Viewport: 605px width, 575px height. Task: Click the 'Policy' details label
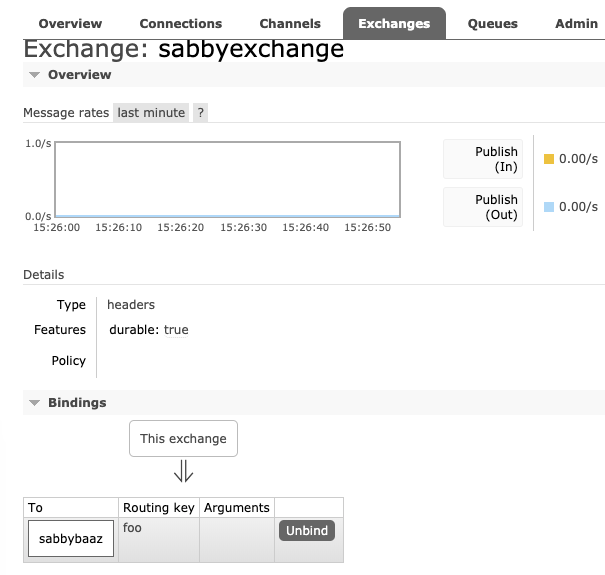coord(69,360)
